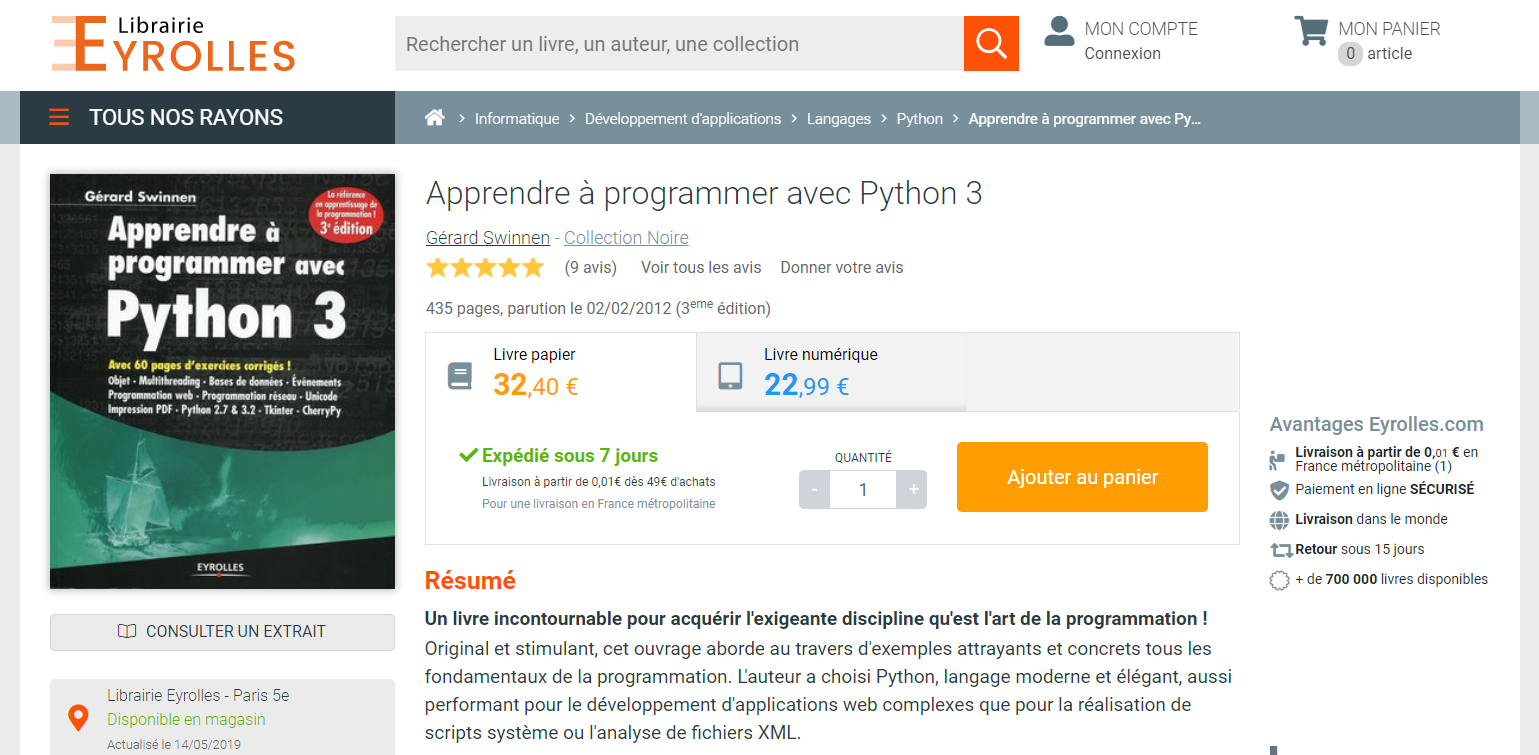Click the secure payment shield icon
Screen dimensions: 1539x755
[1279, 489]
